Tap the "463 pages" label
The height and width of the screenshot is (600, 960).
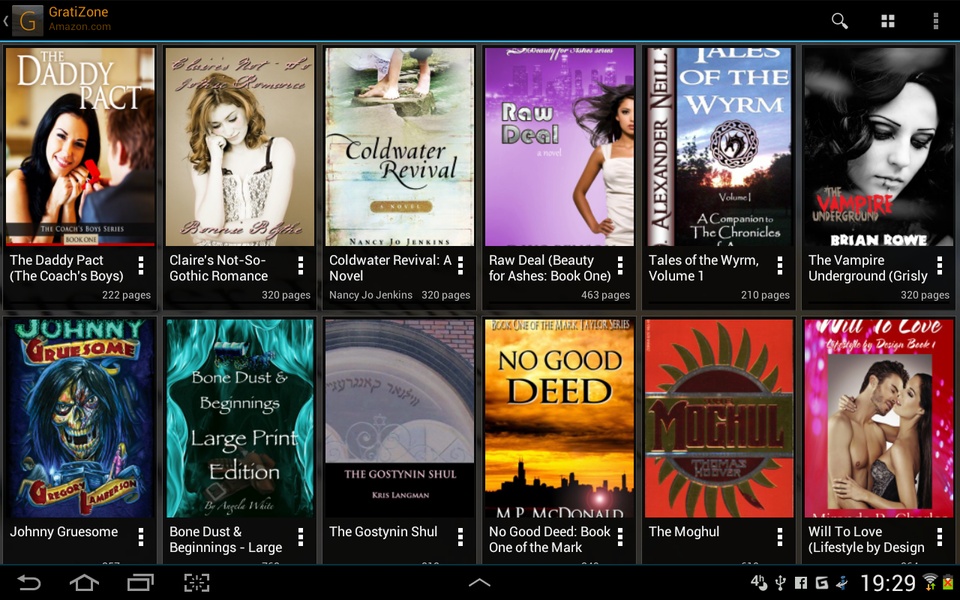tap(606, 295)
